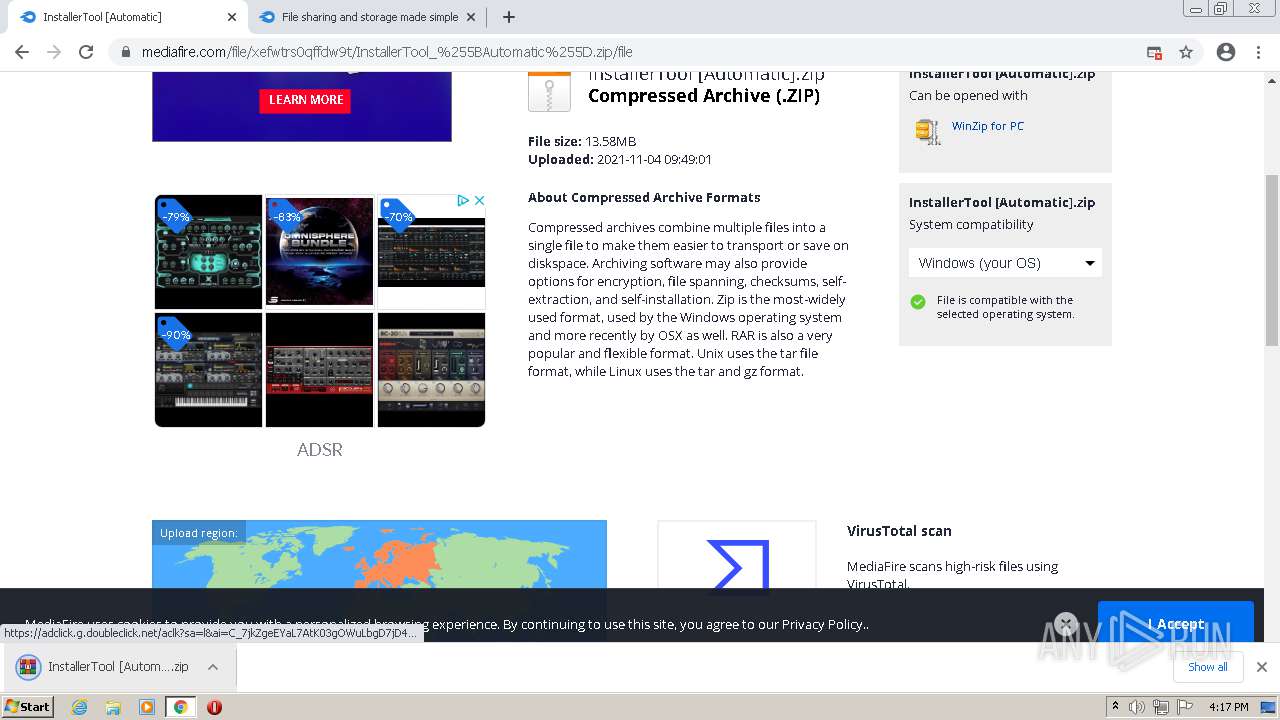Expand the download item options chevron
This screenshot has width=1280, height=720.
[213, 667]
